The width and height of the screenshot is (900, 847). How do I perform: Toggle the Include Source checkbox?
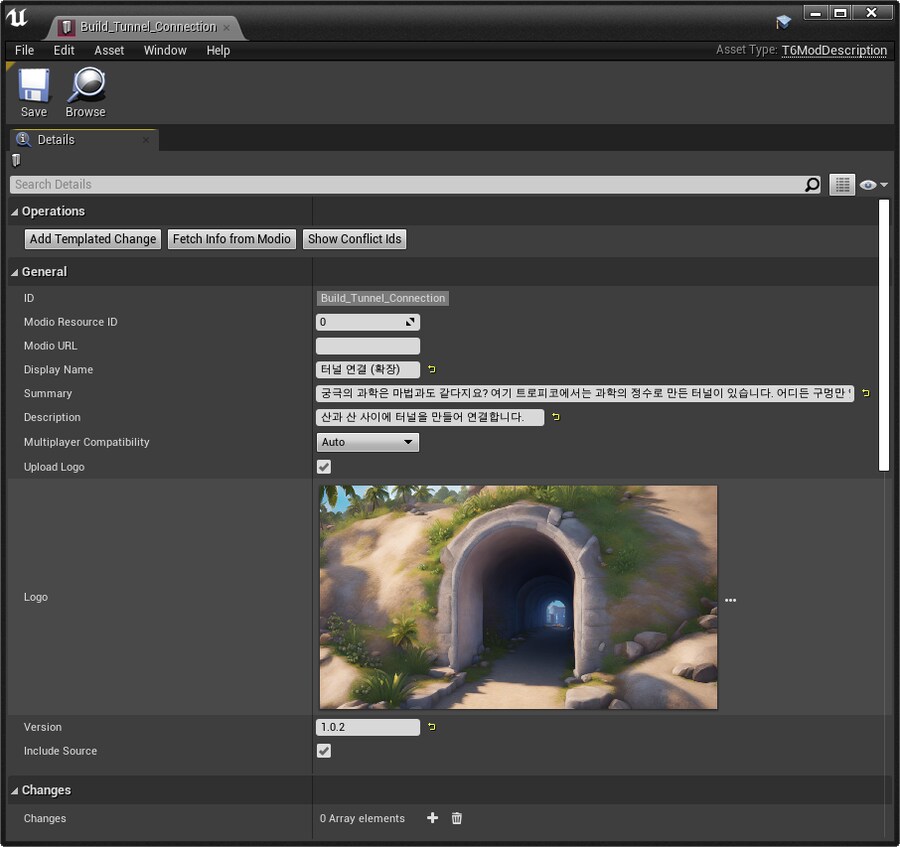pos(324,751)
